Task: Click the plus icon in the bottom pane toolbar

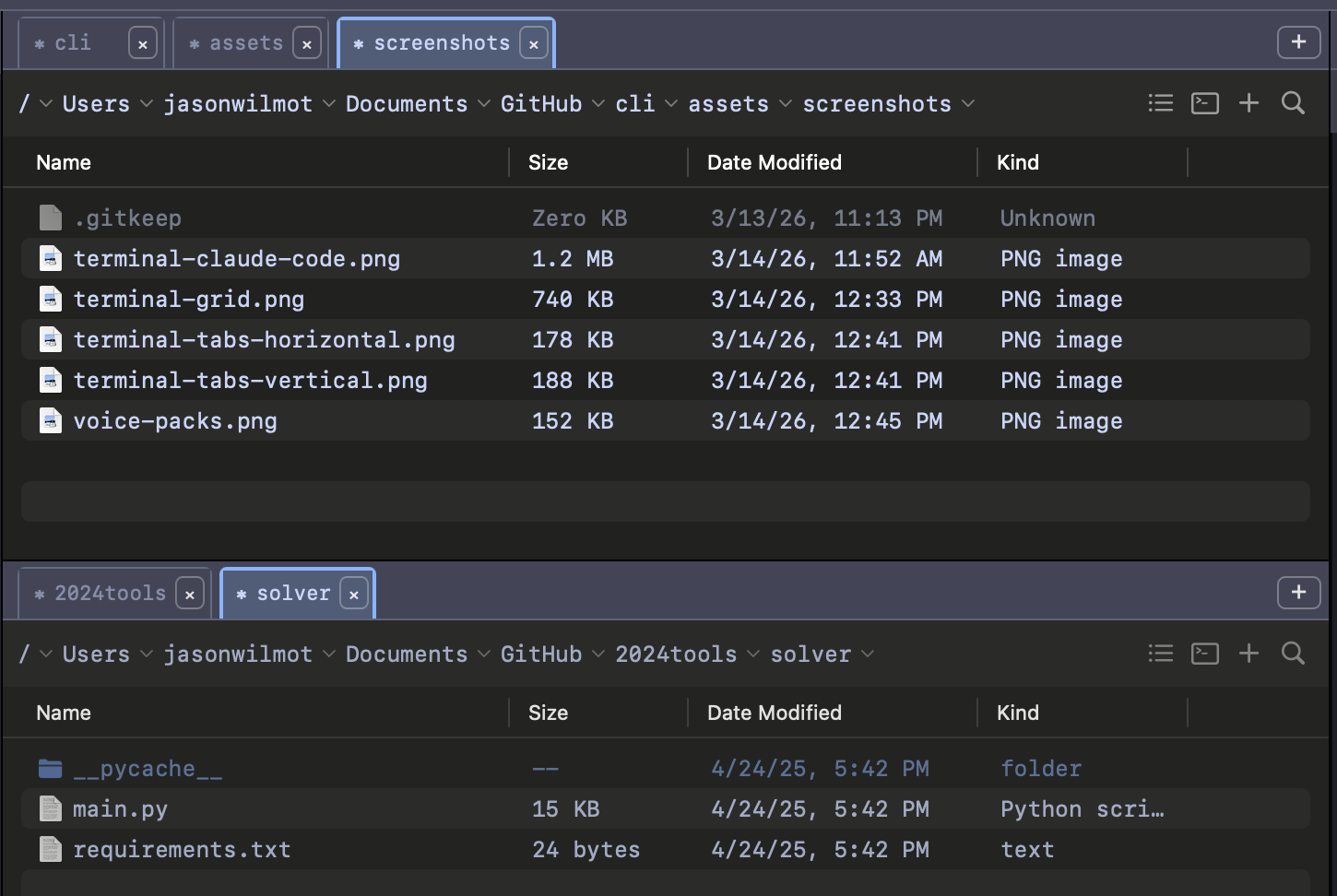Action: pyautogui.click(x=1248, y=653)
